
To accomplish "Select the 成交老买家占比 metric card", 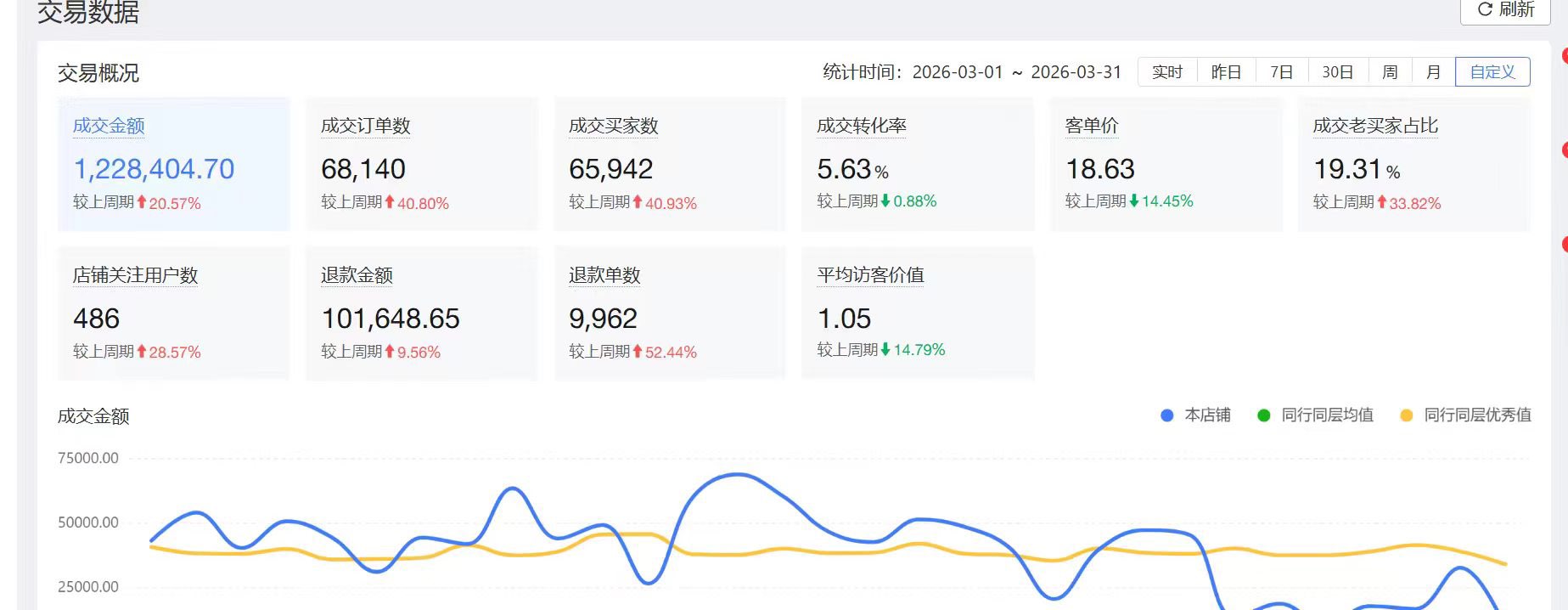I will tap(1414, 164).
